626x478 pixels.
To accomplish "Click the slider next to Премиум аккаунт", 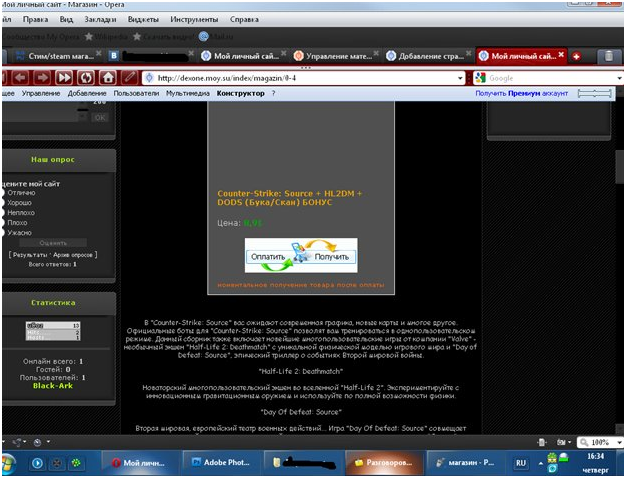I will 594,93.
